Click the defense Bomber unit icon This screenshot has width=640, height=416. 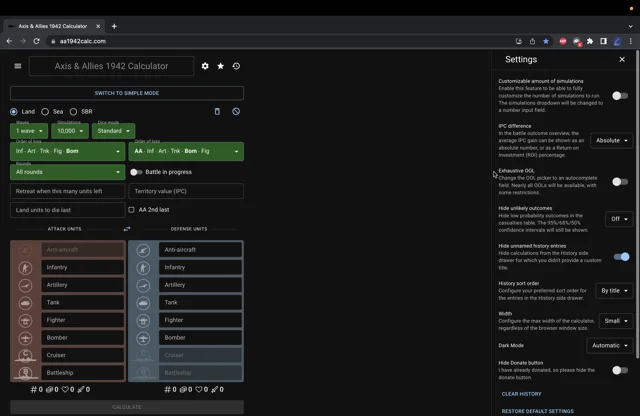coord(143,338)
